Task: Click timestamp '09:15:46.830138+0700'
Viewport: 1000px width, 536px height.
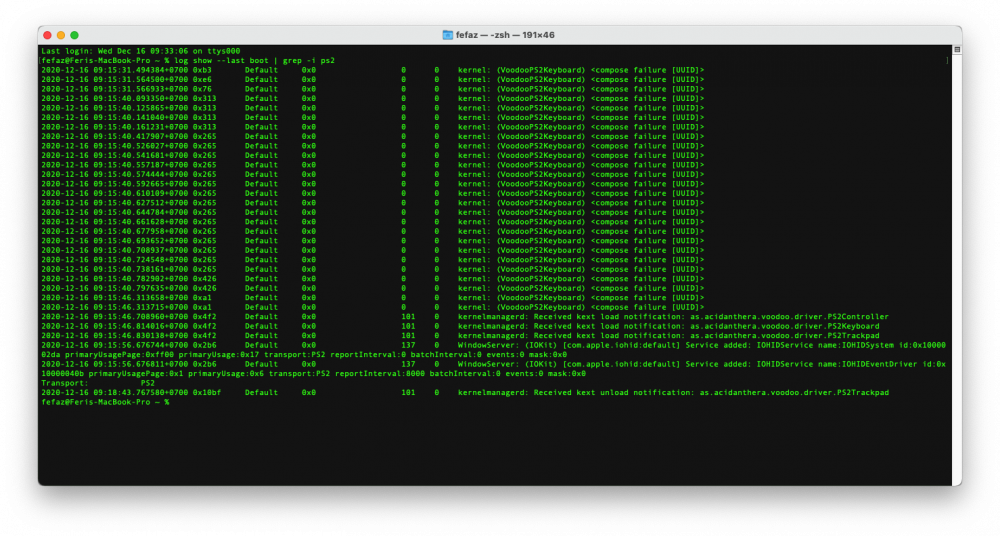Action: 141,336
